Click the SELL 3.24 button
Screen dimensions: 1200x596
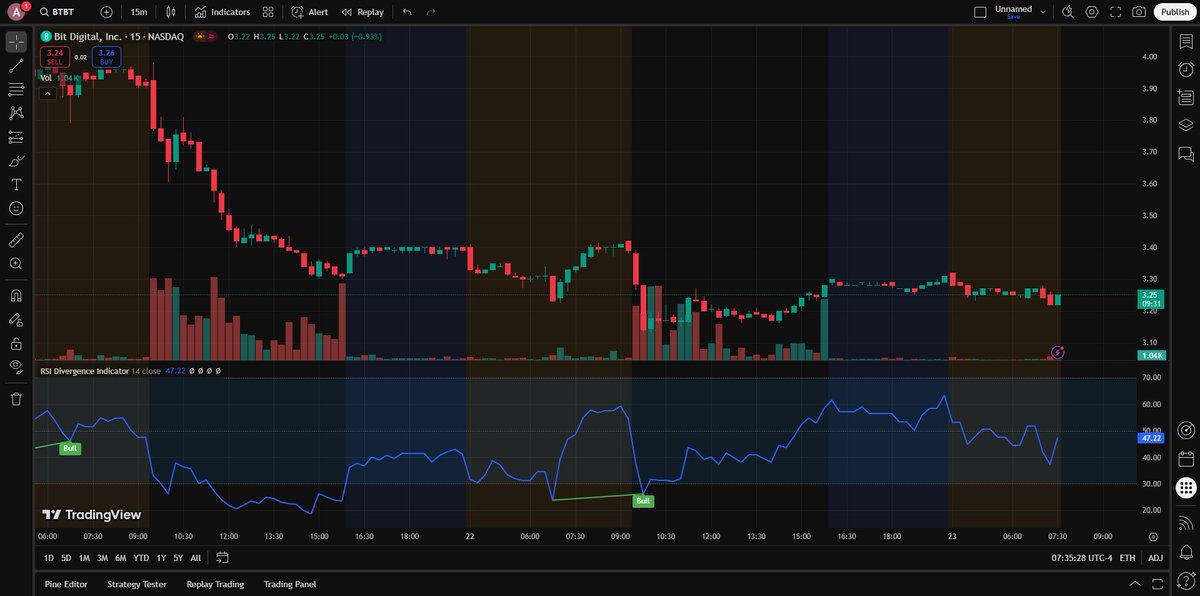pos(54,57)
